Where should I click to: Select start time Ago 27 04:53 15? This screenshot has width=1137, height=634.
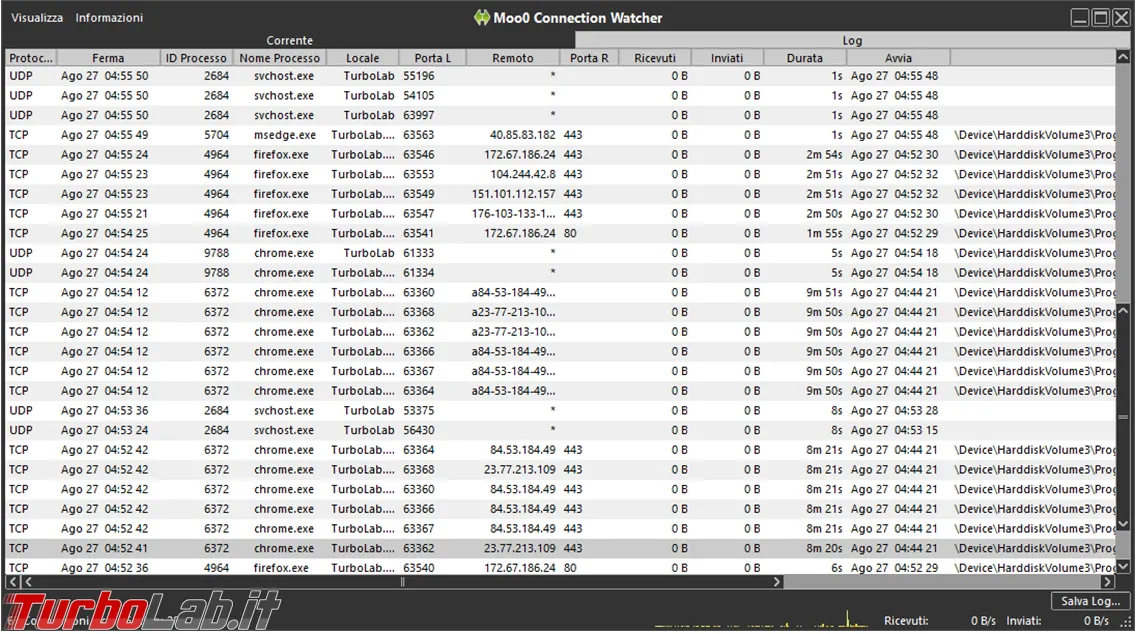894,429
